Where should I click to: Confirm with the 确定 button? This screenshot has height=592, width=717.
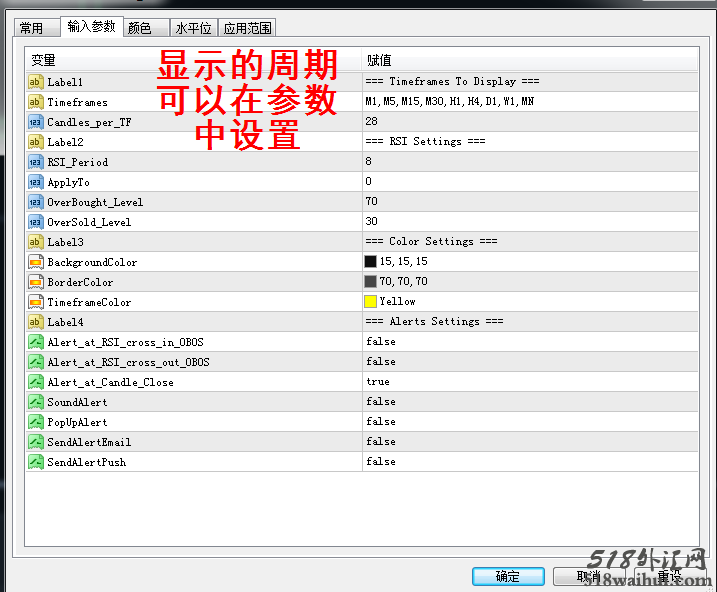[x=508, y=576]
